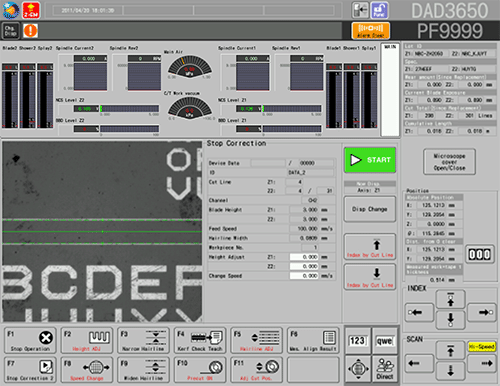Click the blue padlock function icon

click(x=379, y=10)
